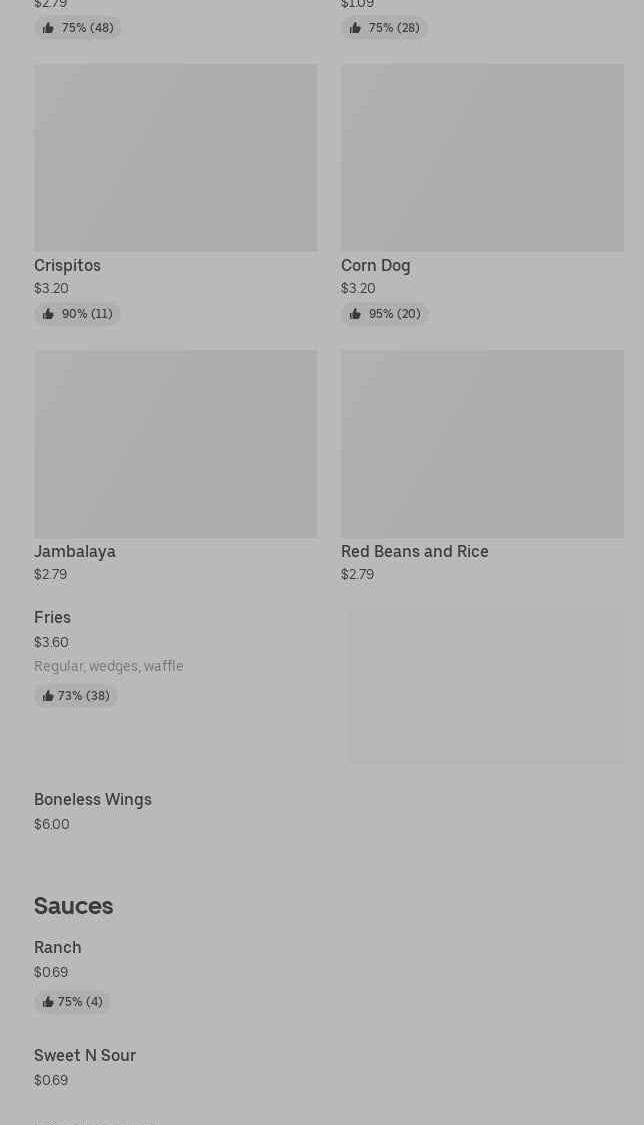Open the Crispitos item photo
Screen dimensions: 644x1125
175,158
